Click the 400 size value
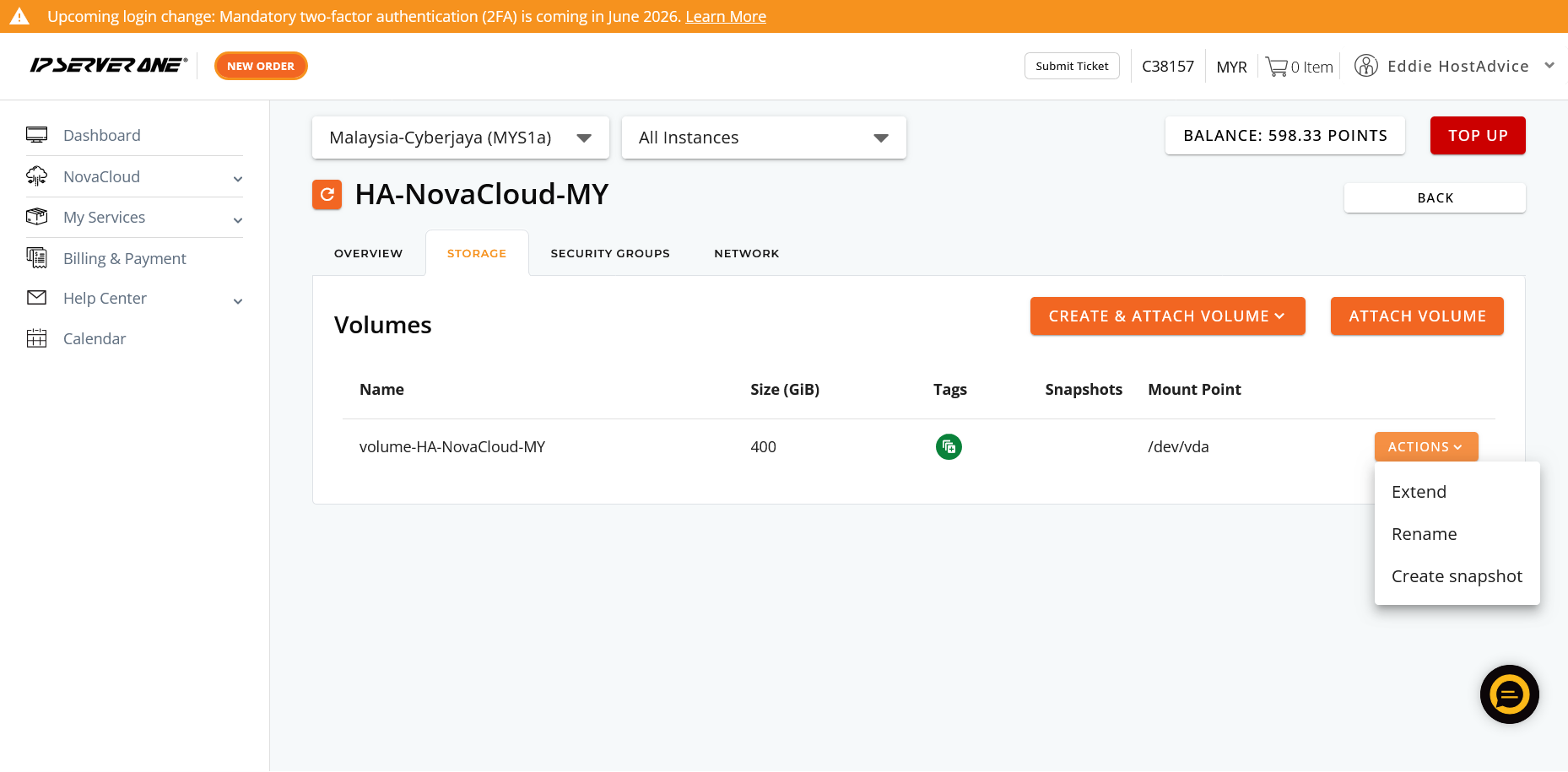Viewport: 1568px width, 772px height. (763, 446)
